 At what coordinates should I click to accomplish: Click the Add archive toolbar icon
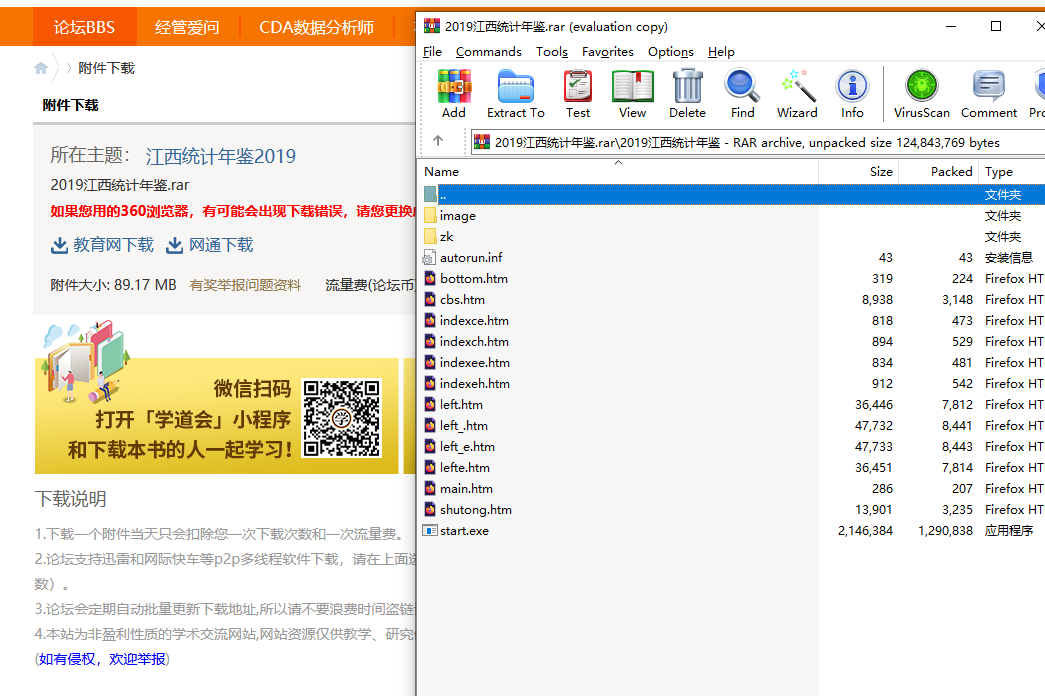click(x=454, y=86)
